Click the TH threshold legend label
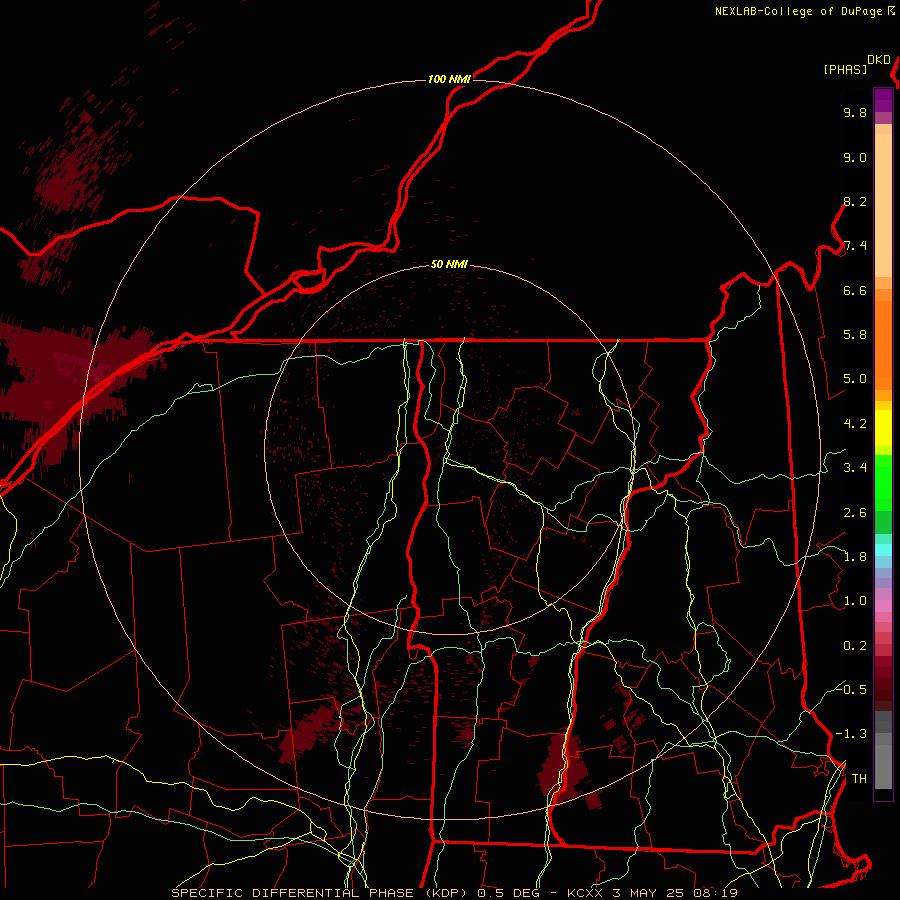 (859, 778)
